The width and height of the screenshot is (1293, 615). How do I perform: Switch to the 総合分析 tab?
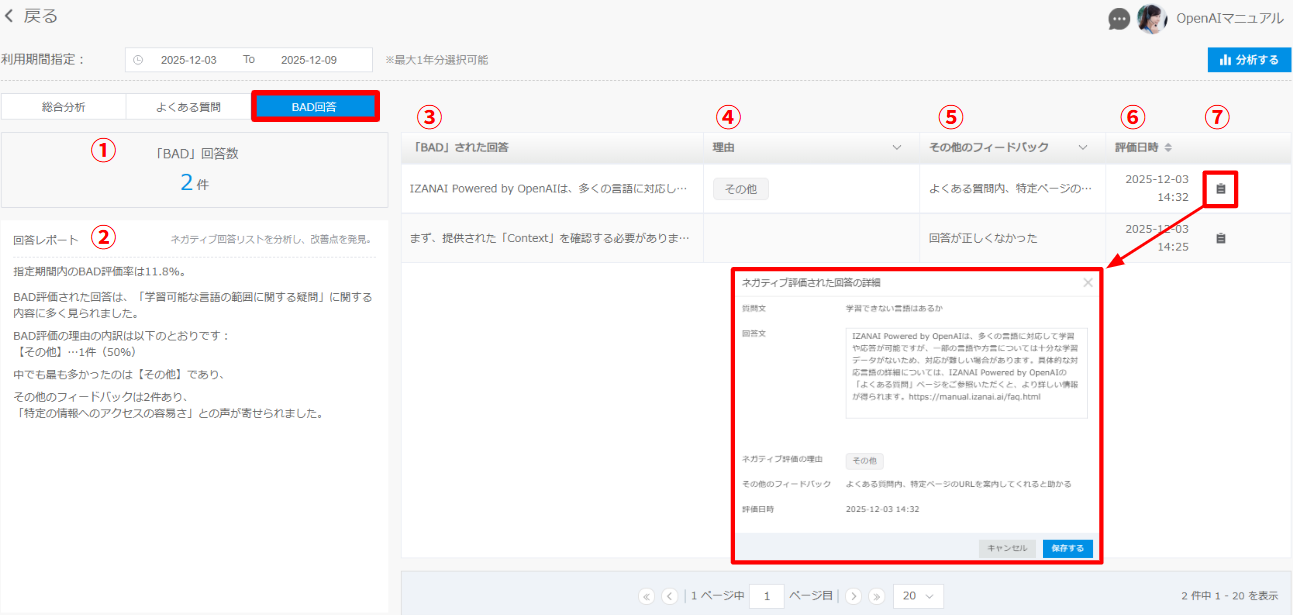[63, 106]
